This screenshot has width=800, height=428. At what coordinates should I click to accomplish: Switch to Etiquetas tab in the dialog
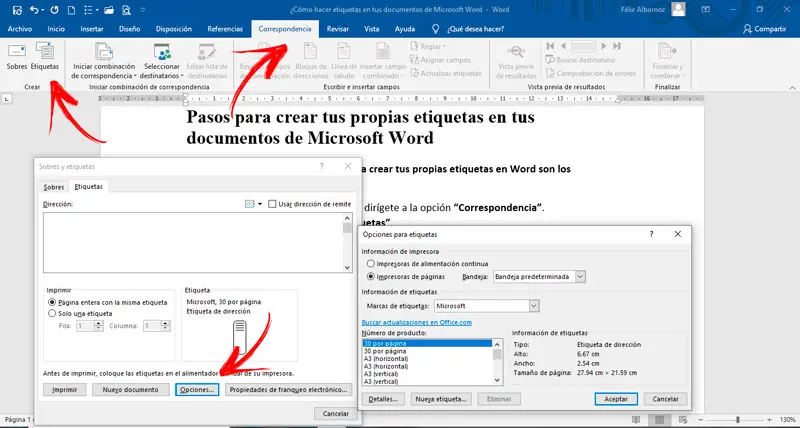(89, 187)
